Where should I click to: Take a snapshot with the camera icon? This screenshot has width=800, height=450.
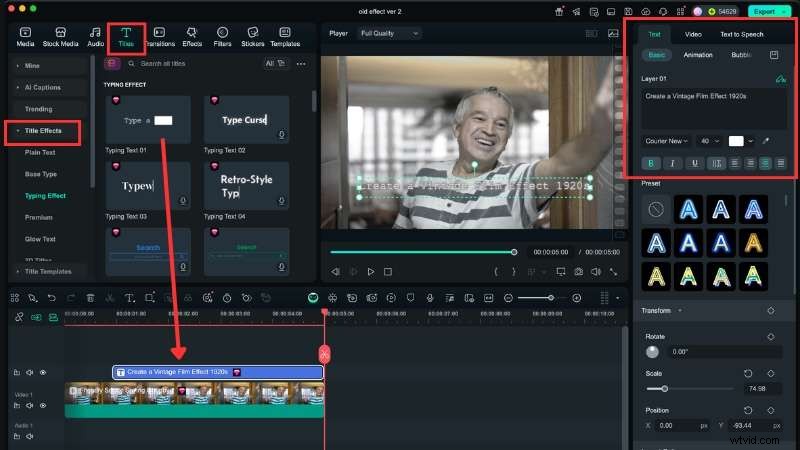pos(578,271)
